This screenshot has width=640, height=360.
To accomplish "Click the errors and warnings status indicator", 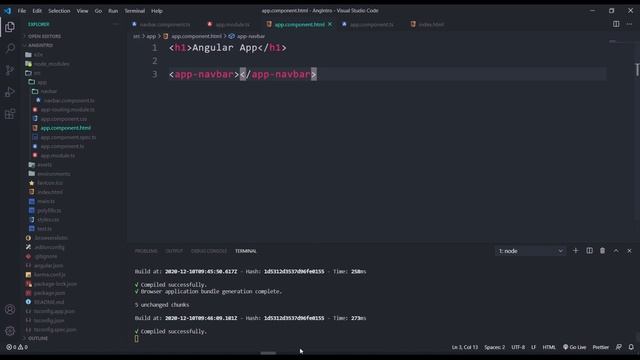I will click(17, 347).
